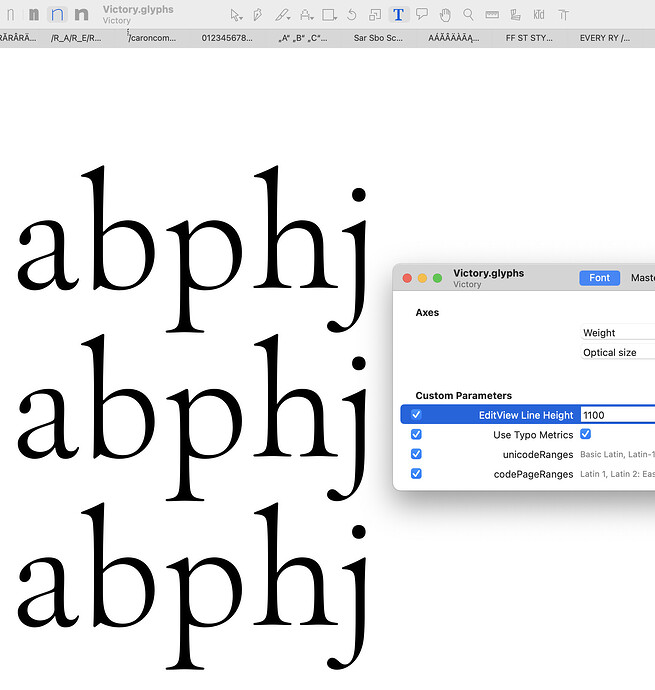
Task: Toggle Use Typo Metrics value checkbox
Action: (x=585, y=434)
